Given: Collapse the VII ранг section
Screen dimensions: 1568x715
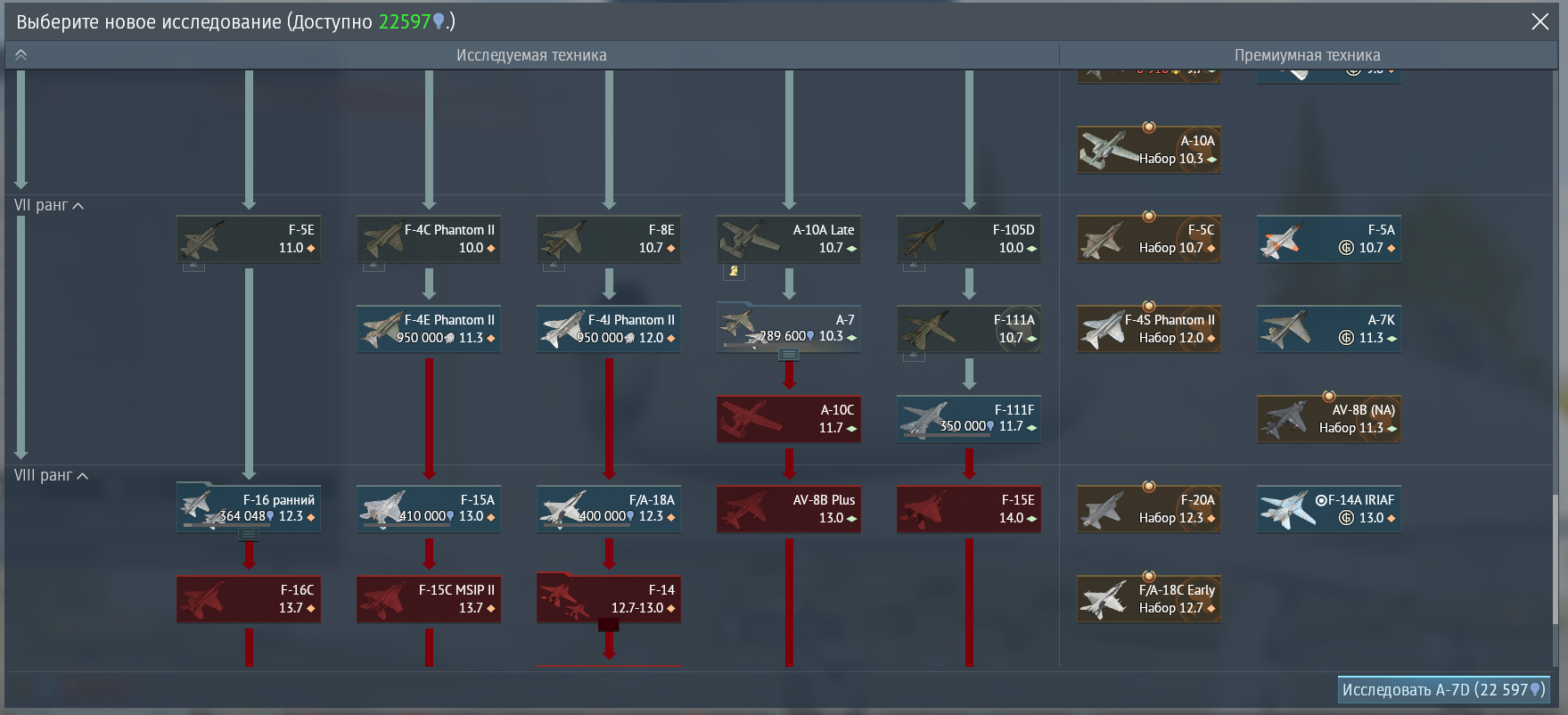Looking at the screenshot, I should tap(49, 206).
